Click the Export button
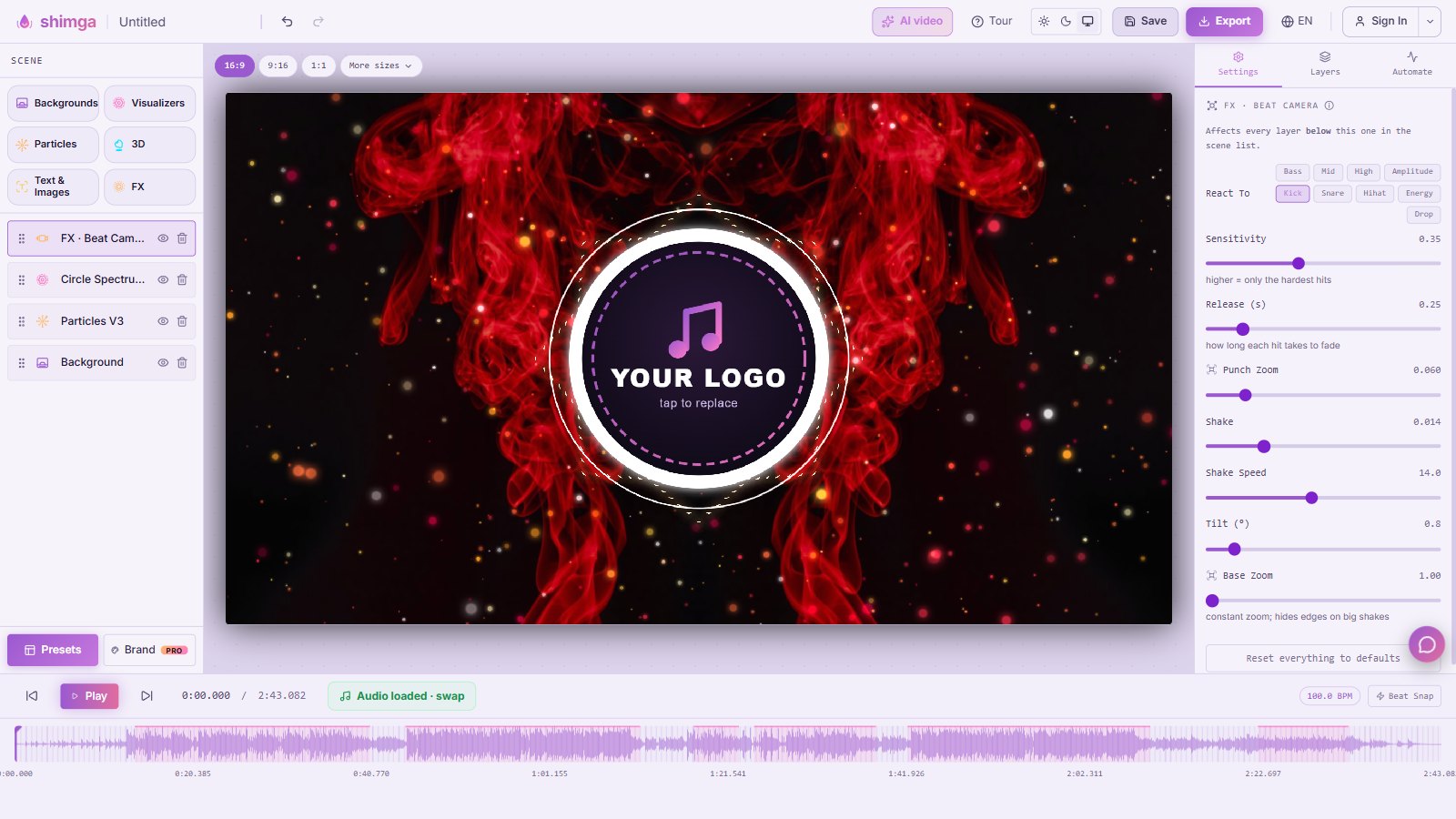The height and width of the screenshot is (819, 1456). coord(1224,21)
